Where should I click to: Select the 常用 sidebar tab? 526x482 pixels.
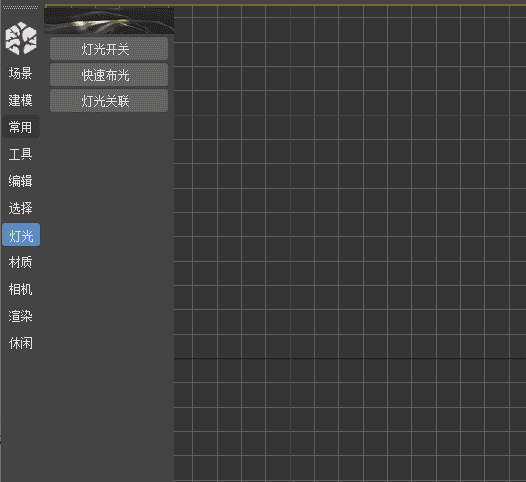(x=21, y=127)
